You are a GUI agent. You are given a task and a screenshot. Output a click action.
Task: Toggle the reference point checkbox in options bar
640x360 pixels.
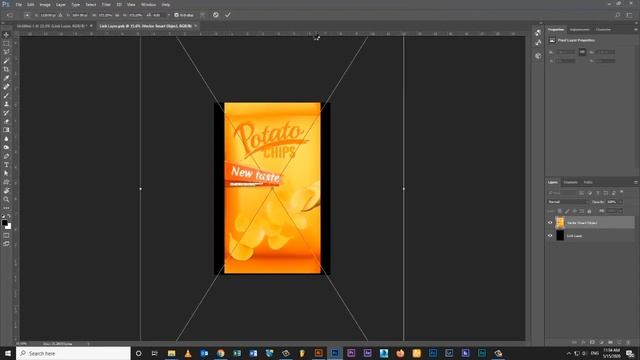27,15
